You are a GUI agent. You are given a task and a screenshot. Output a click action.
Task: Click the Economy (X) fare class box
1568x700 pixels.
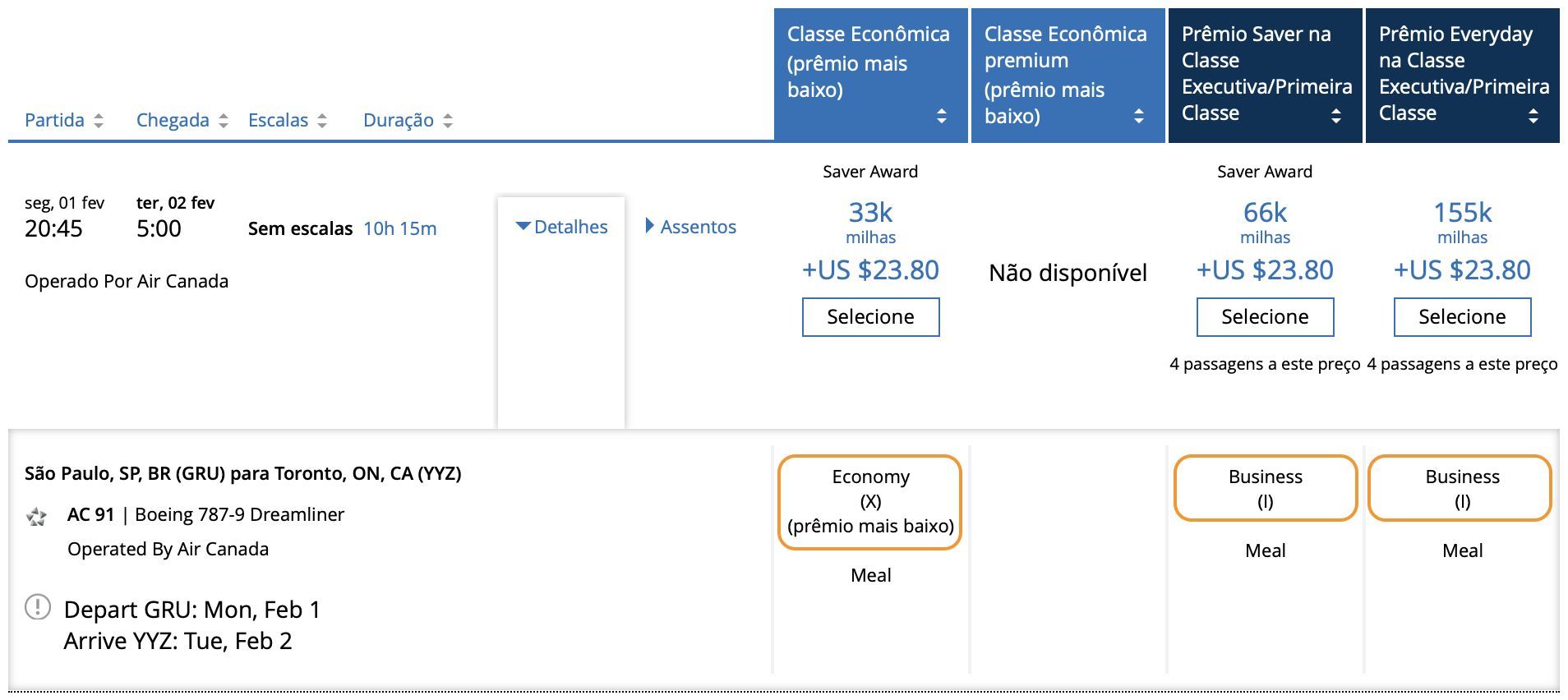[870, 501]
